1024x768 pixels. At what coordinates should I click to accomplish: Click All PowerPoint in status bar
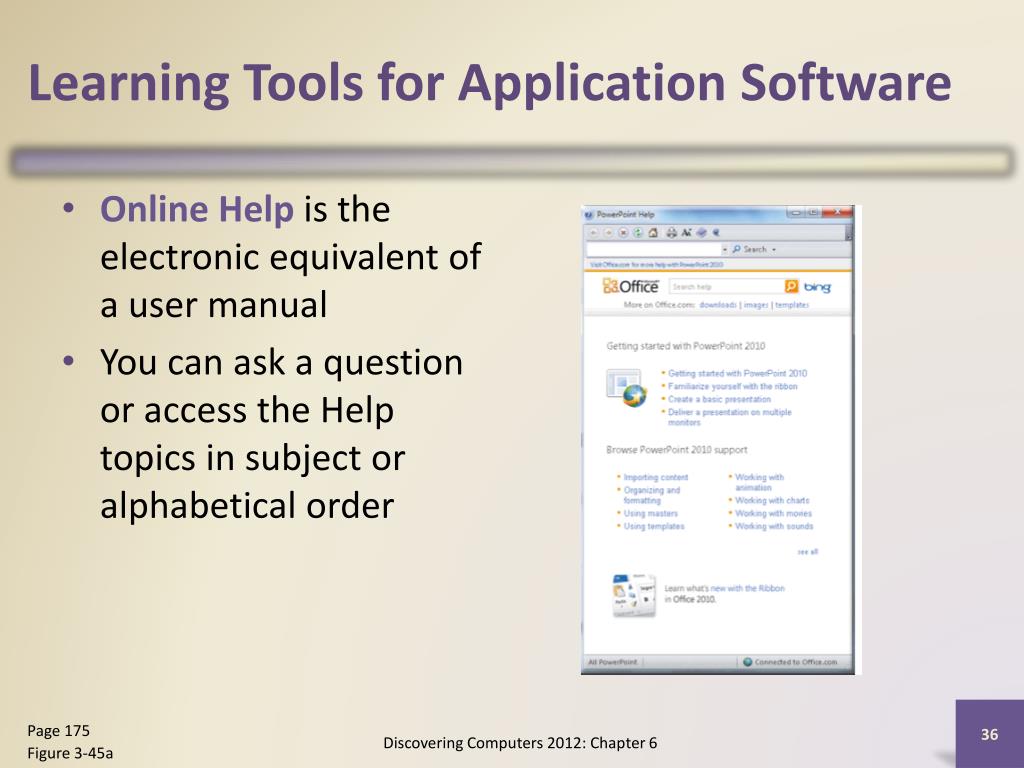[x=613, y=662]
